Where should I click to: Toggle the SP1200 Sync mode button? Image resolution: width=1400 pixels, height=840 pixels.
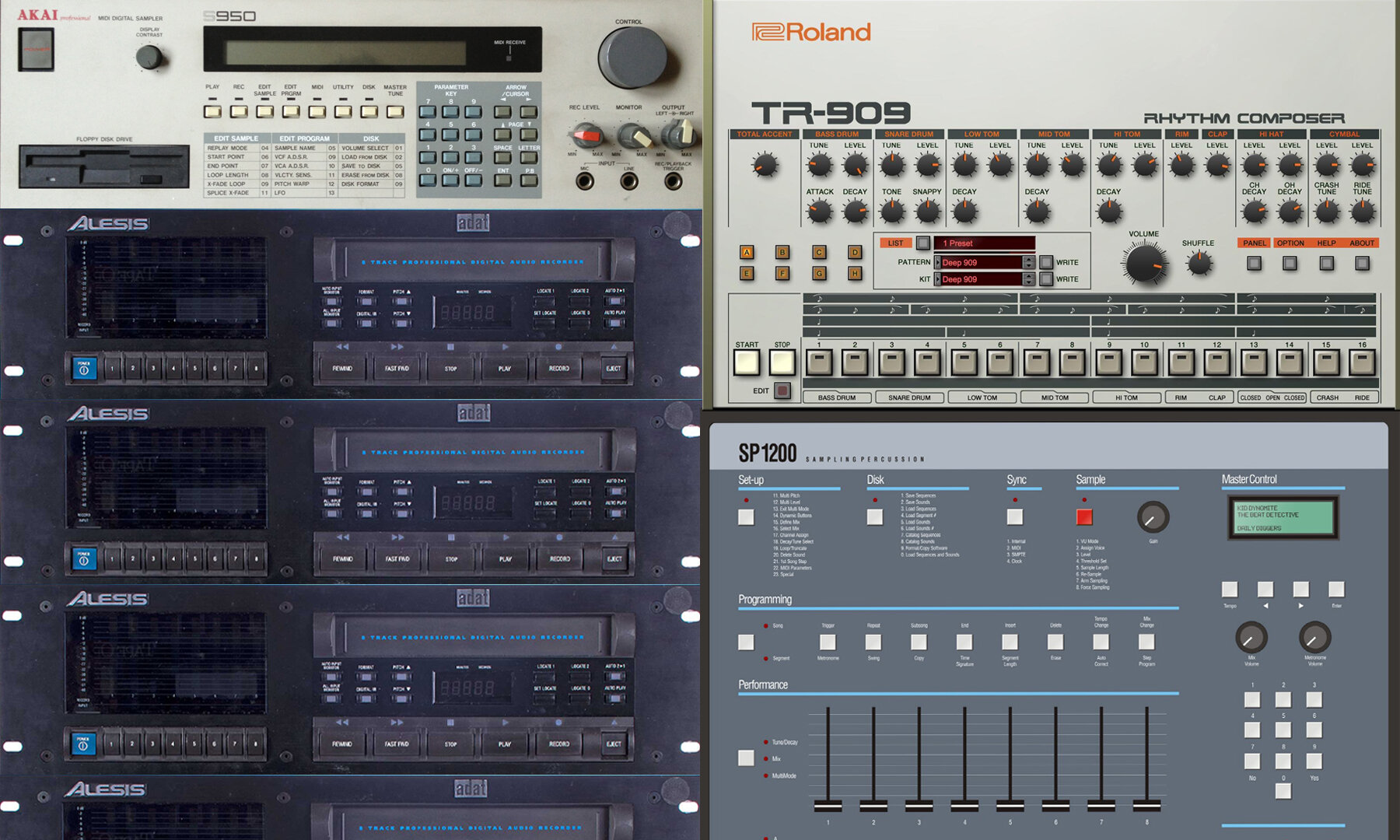1015,517
